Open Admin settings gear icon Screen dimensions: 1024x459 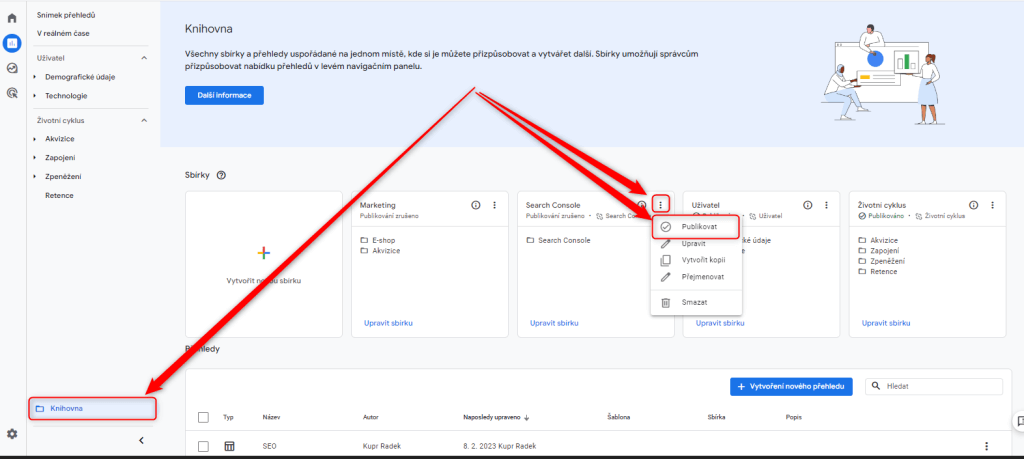point(12,434)
